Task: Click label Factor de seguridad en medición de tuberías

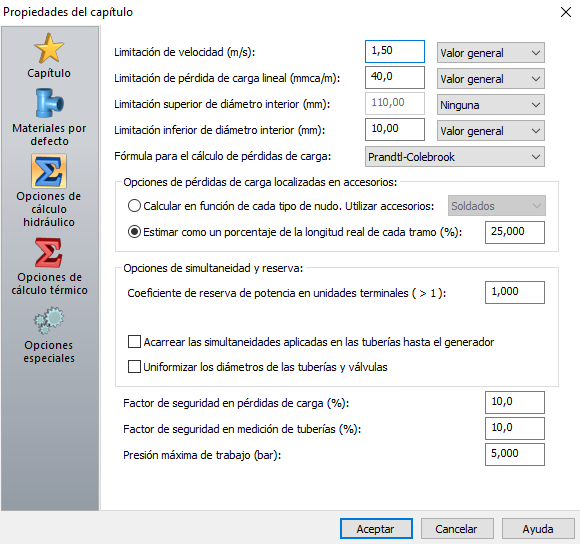Action: point(242,429)
